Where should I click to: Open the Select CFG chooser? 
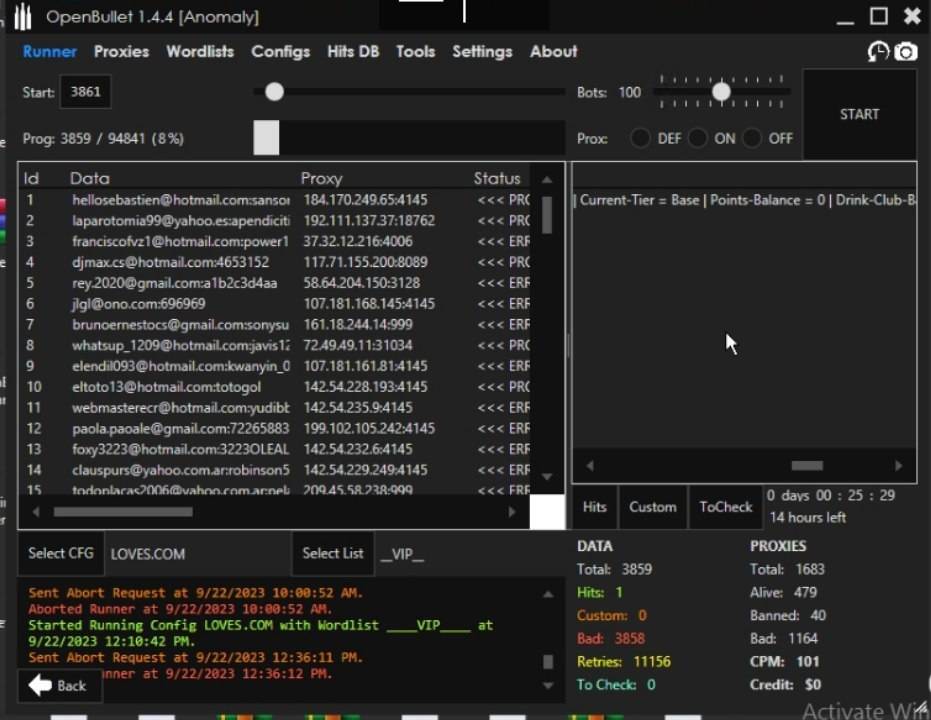pos(60,553)
